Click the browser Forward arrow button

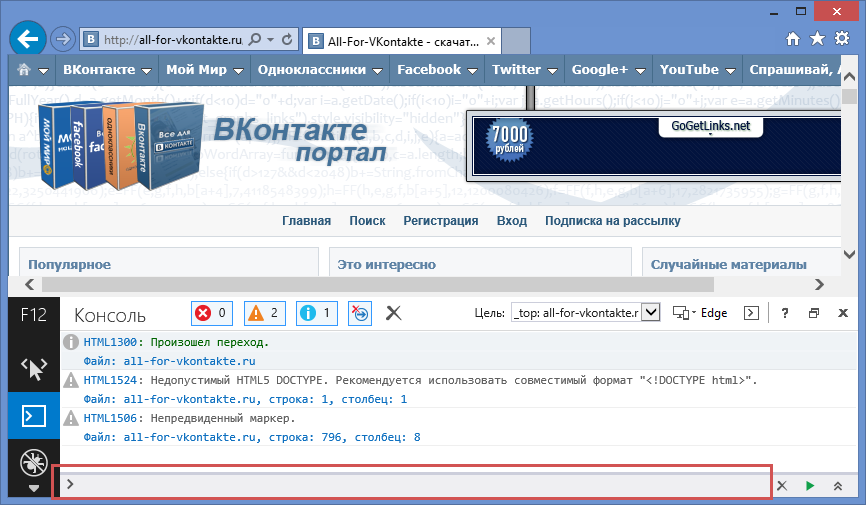coord(62,39)
